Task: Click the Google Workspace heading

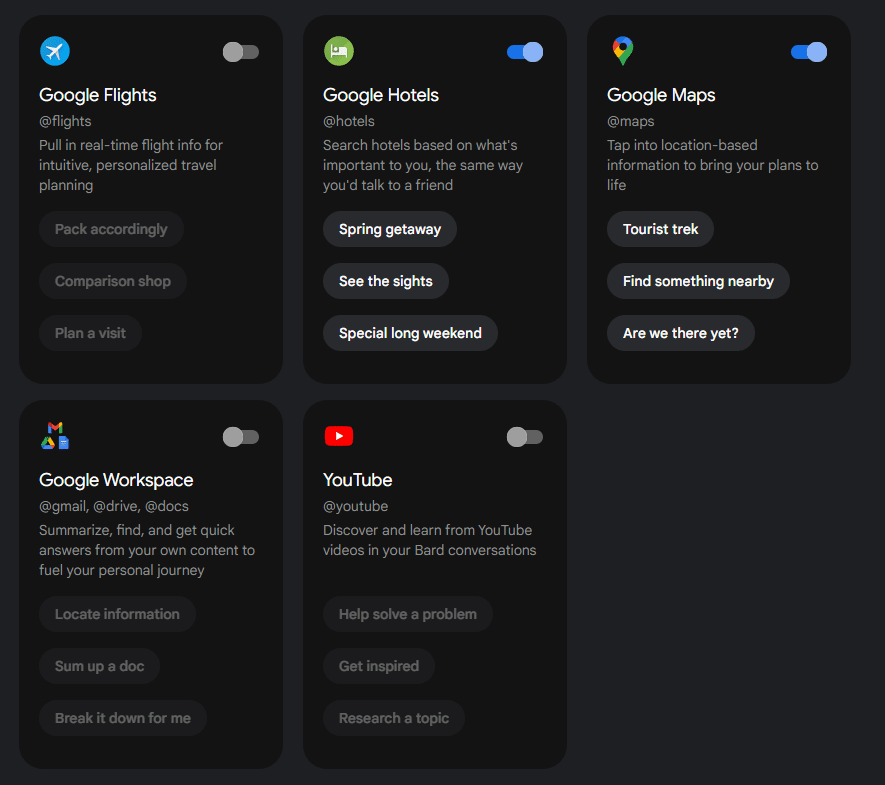Action: tap(116, 480)
